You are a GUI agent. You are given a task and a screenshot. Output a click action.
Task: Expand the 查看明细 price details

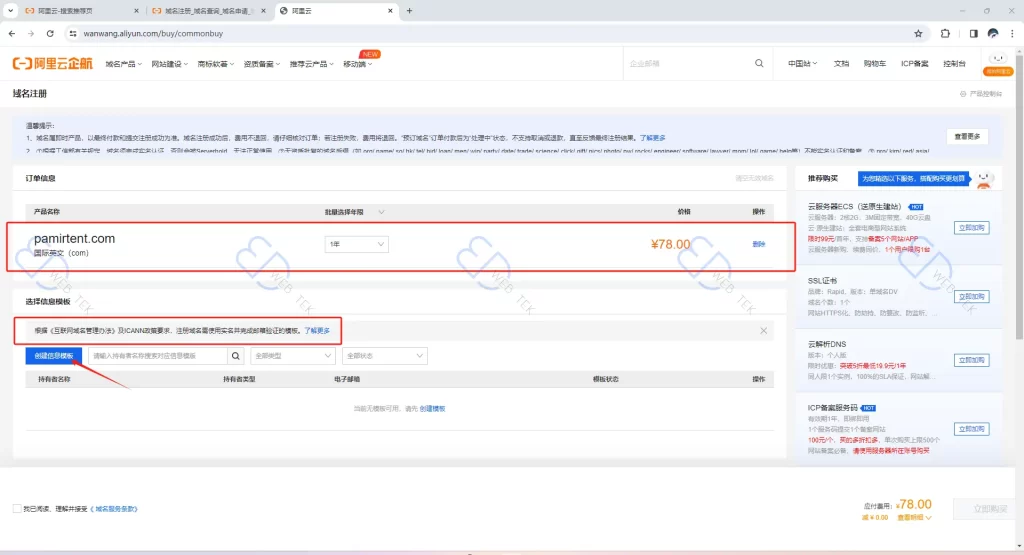pos(914,518)
